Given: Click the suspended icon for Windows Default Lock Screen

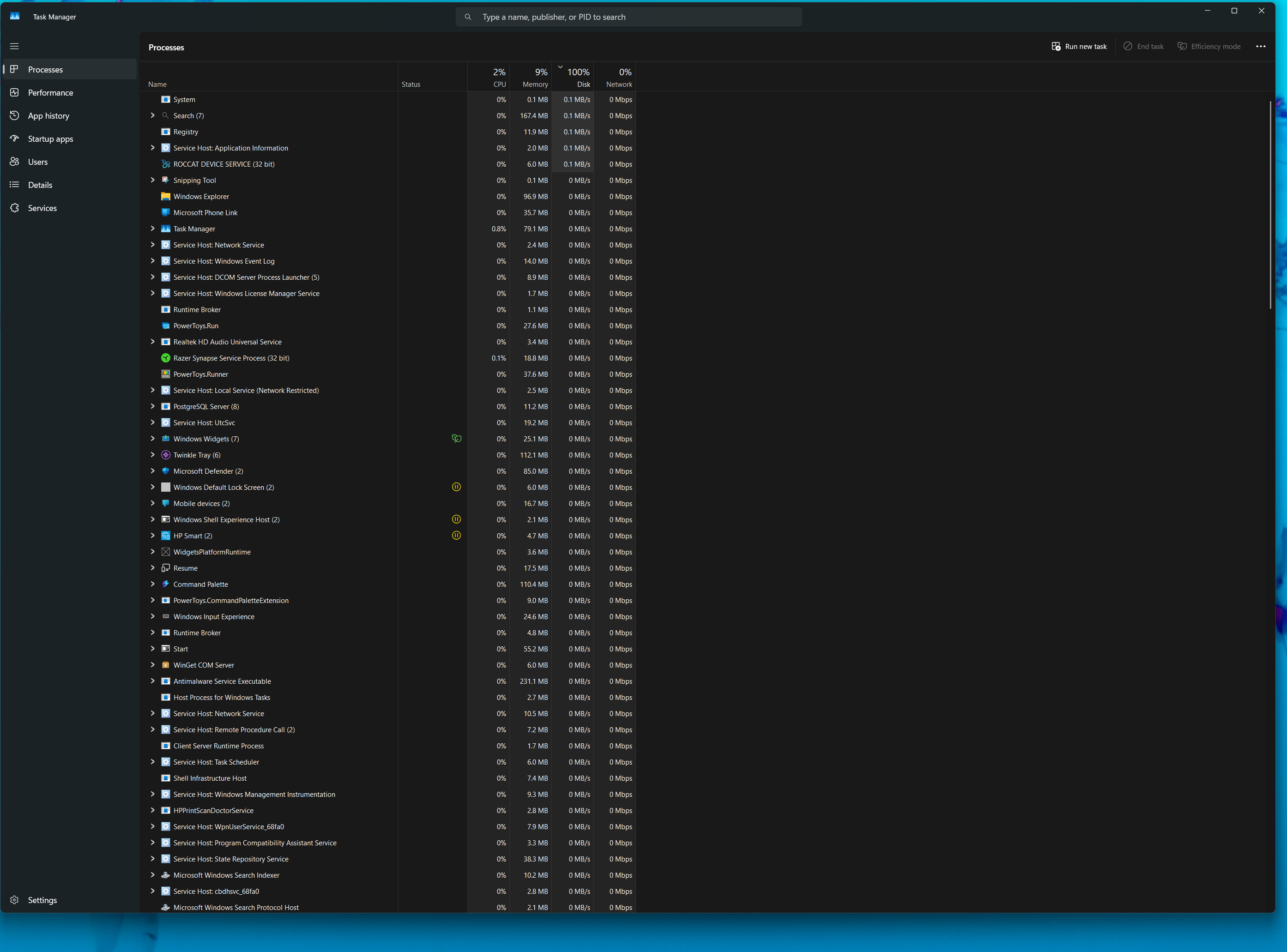Looking at the screenshot, I should point(456,487).
